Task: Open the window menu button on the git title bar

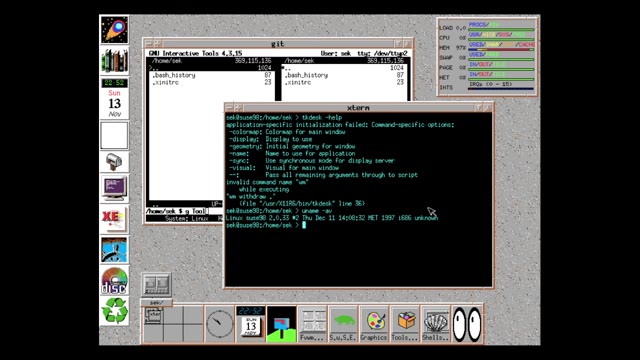Action: [149, 44]
